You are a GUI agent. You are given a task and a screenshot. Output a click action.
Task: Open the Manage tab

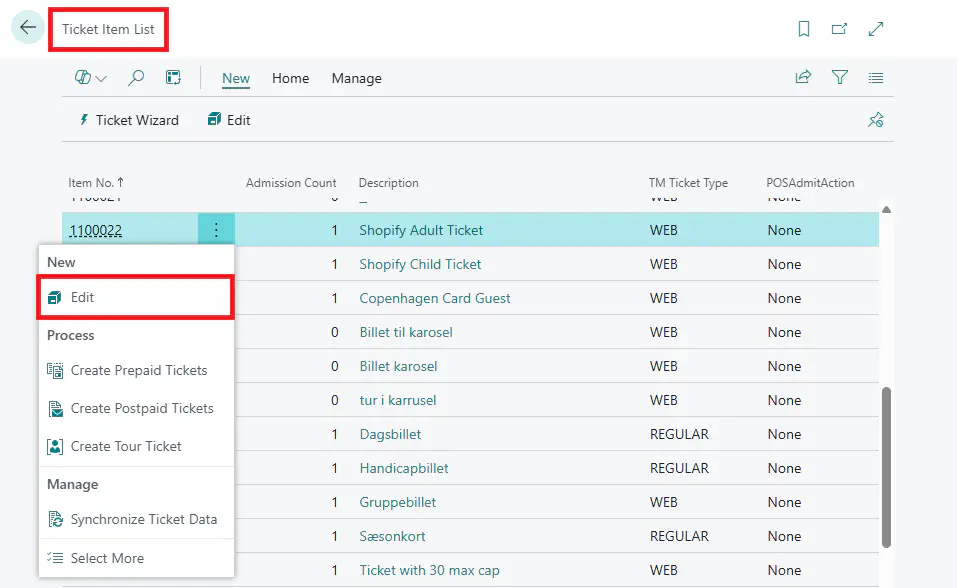pyautogui.click(x=356, y=78)
